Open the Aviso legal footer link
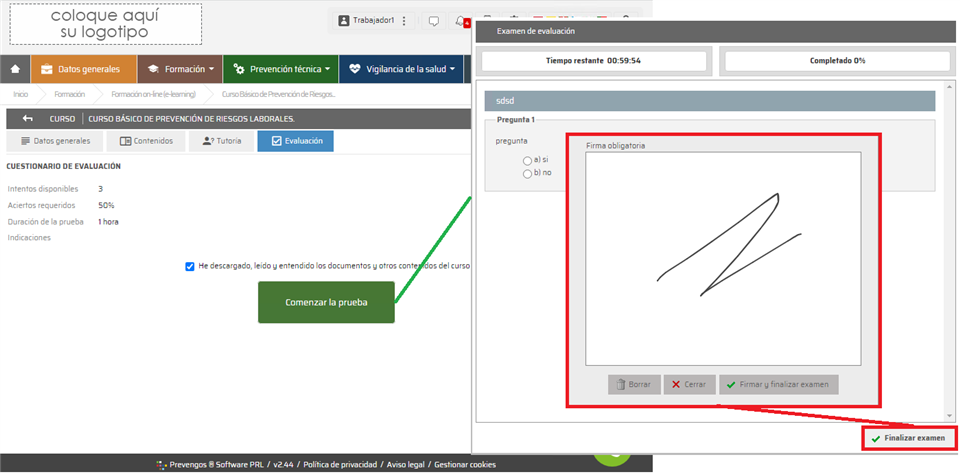Image resolution: width=960 pixels, height=474 pixels. (x=407, y=465)
